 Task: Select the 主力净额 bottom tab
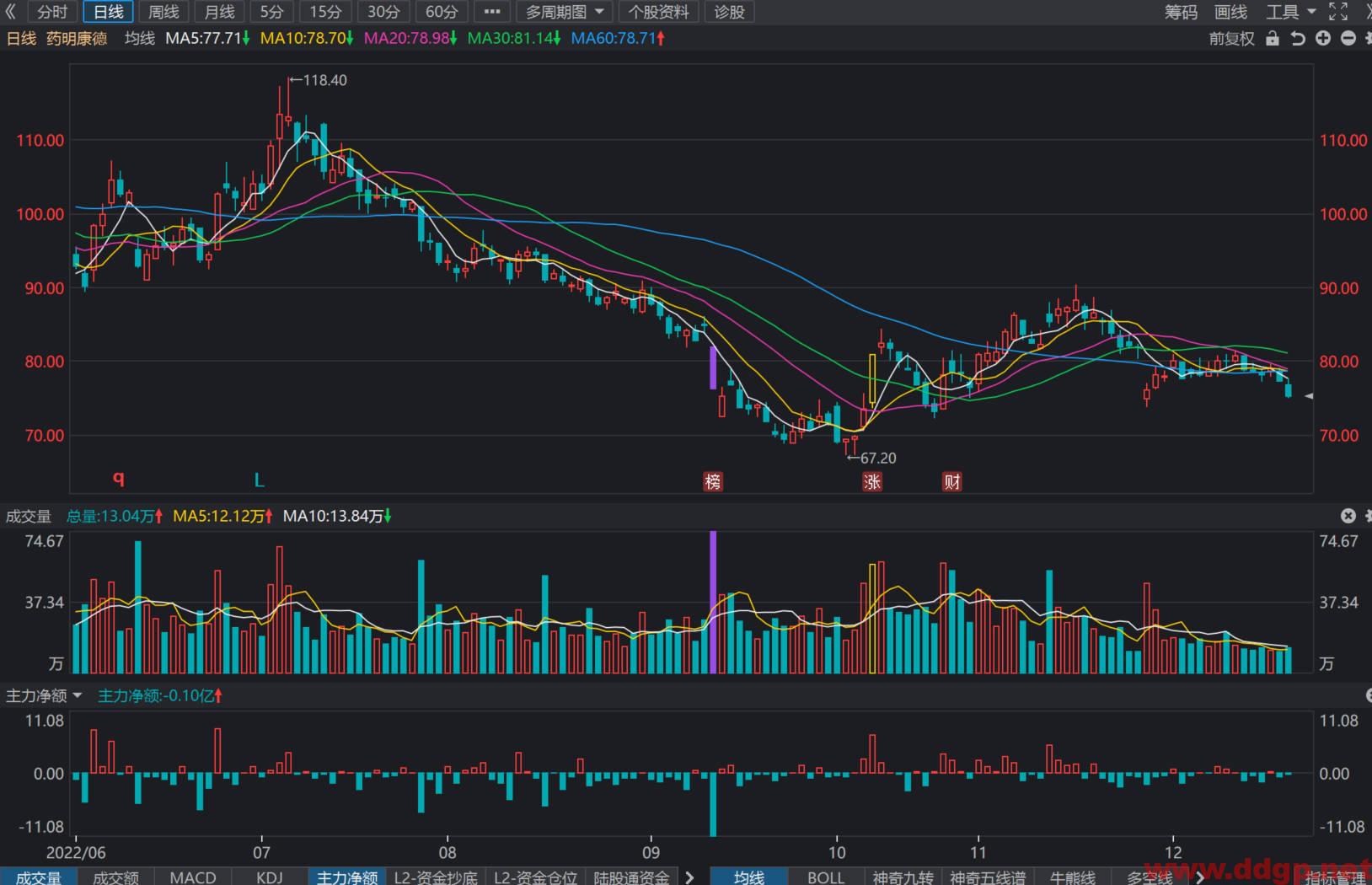[347, 877]
